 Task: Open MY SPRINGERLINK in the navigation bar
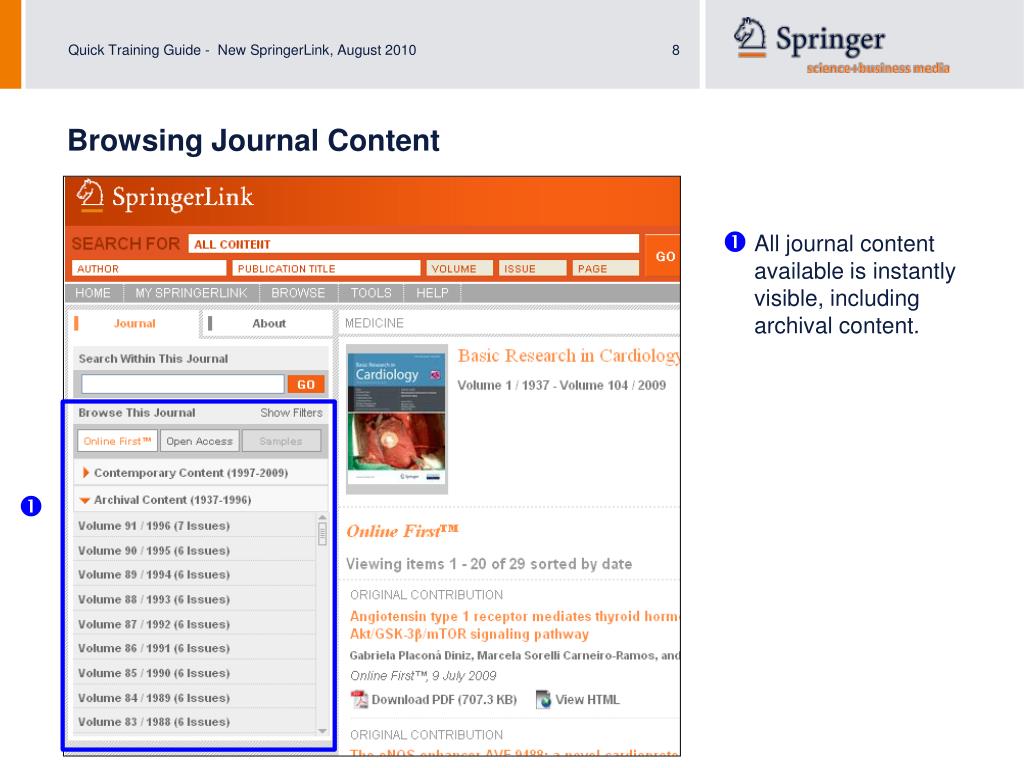click(x=191, y=293)
